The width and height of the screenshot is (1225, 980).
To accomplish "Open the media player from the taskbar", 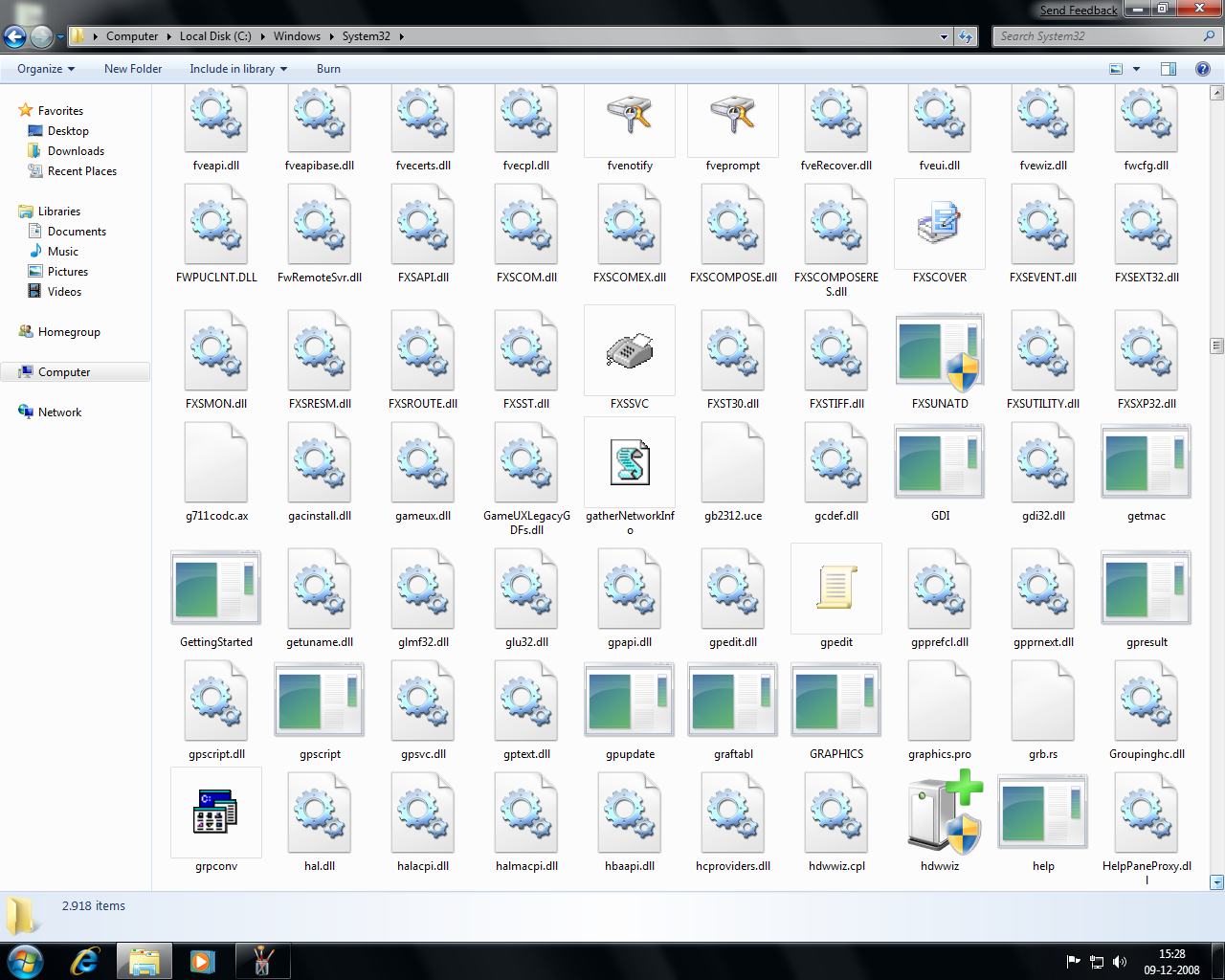I will click(203, 960).
